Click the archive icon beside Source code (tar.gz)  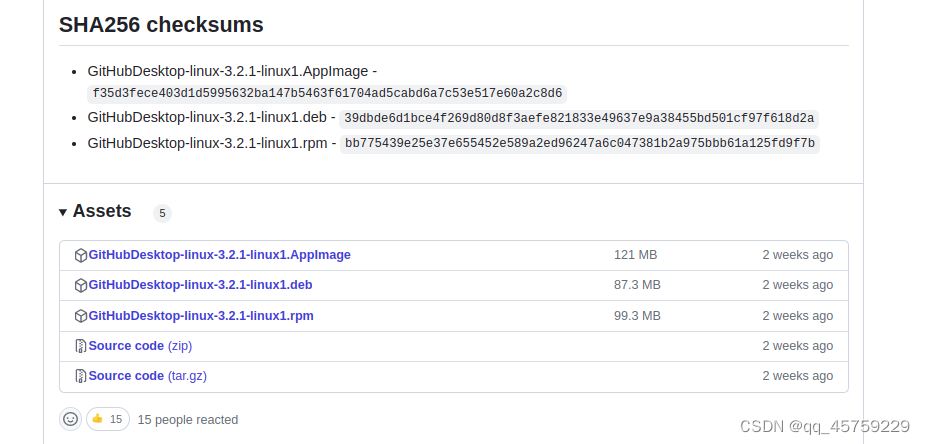81,376
